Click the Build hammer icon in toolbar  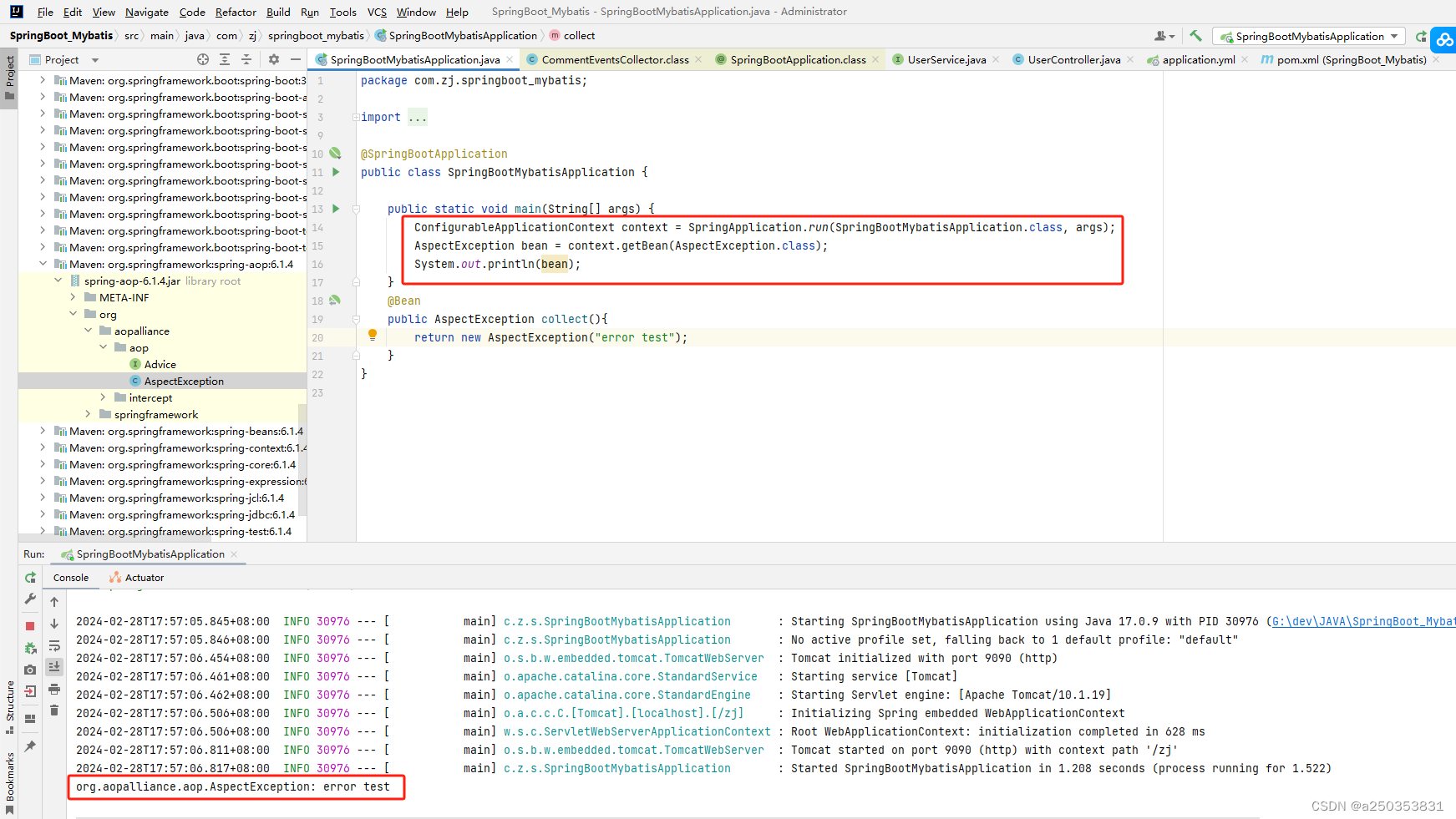[1195, 36]
